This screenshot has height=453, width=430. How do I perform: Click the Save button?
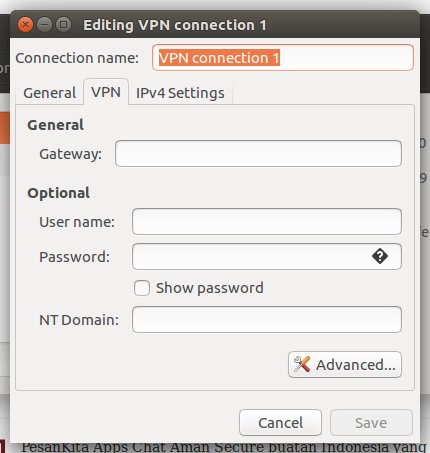pyautogui.click(x=371, y=423)
